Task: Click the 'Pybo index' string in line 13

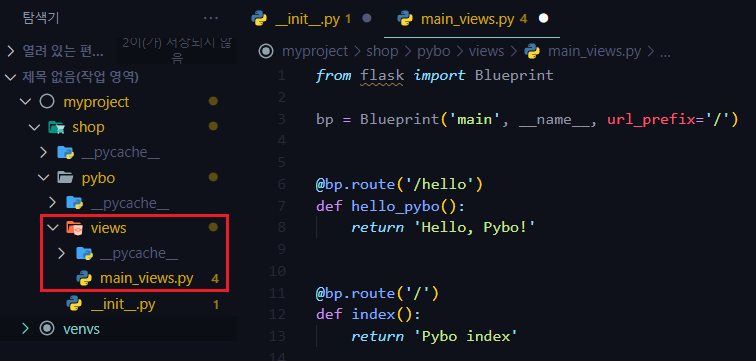Action: 466,336
